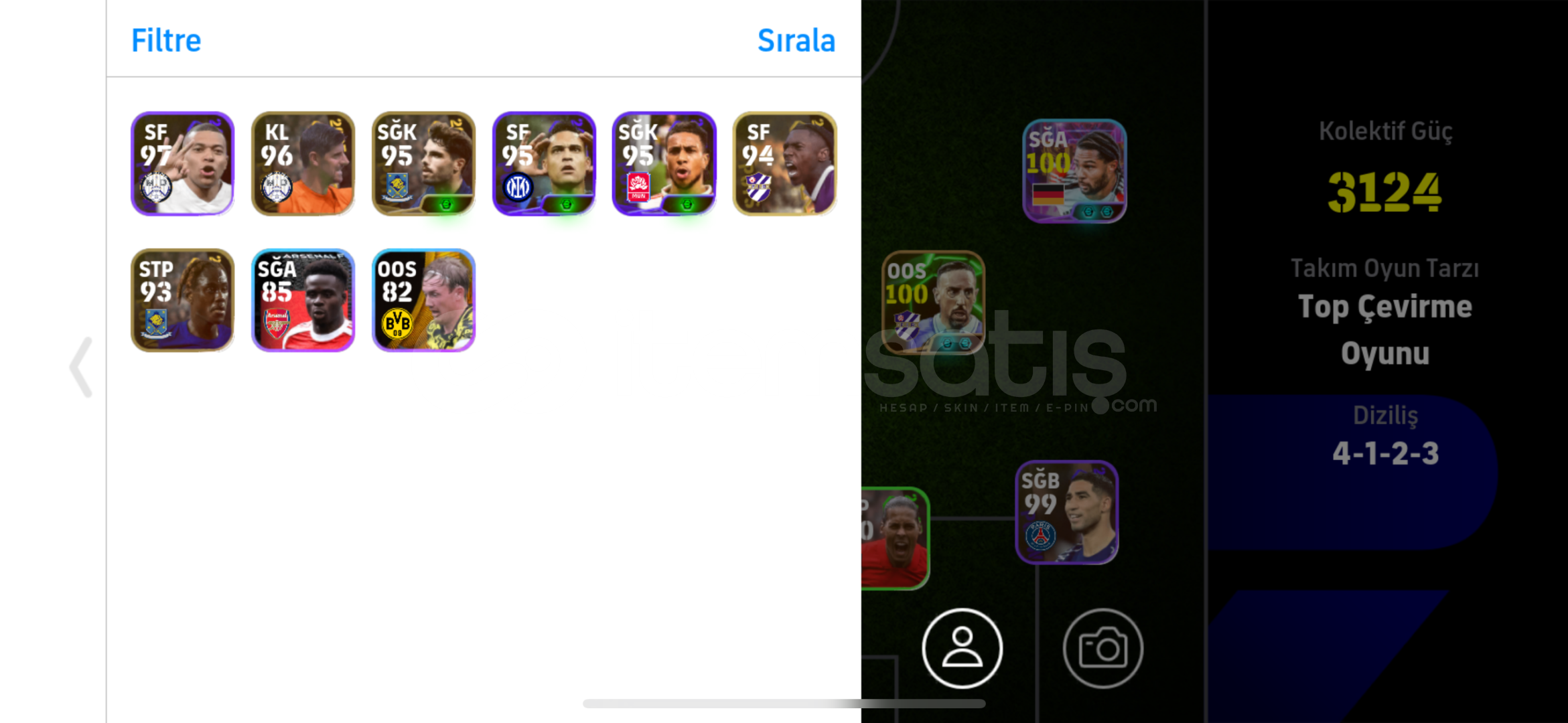Select SĞB 99 PSG player on pitch

[x=1067, y=512]
